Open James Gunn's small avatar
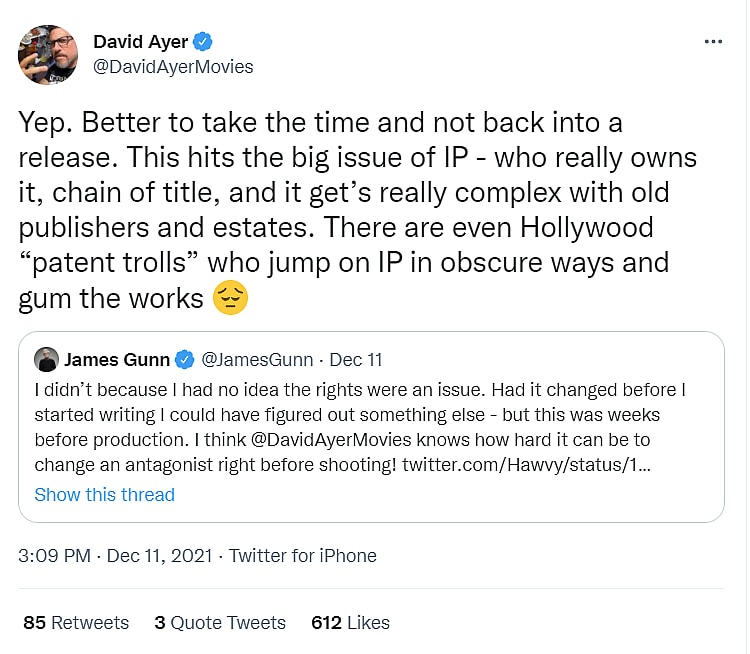This screenshot has width=750, height=654. pyautogui.click(x=46, y=359)
